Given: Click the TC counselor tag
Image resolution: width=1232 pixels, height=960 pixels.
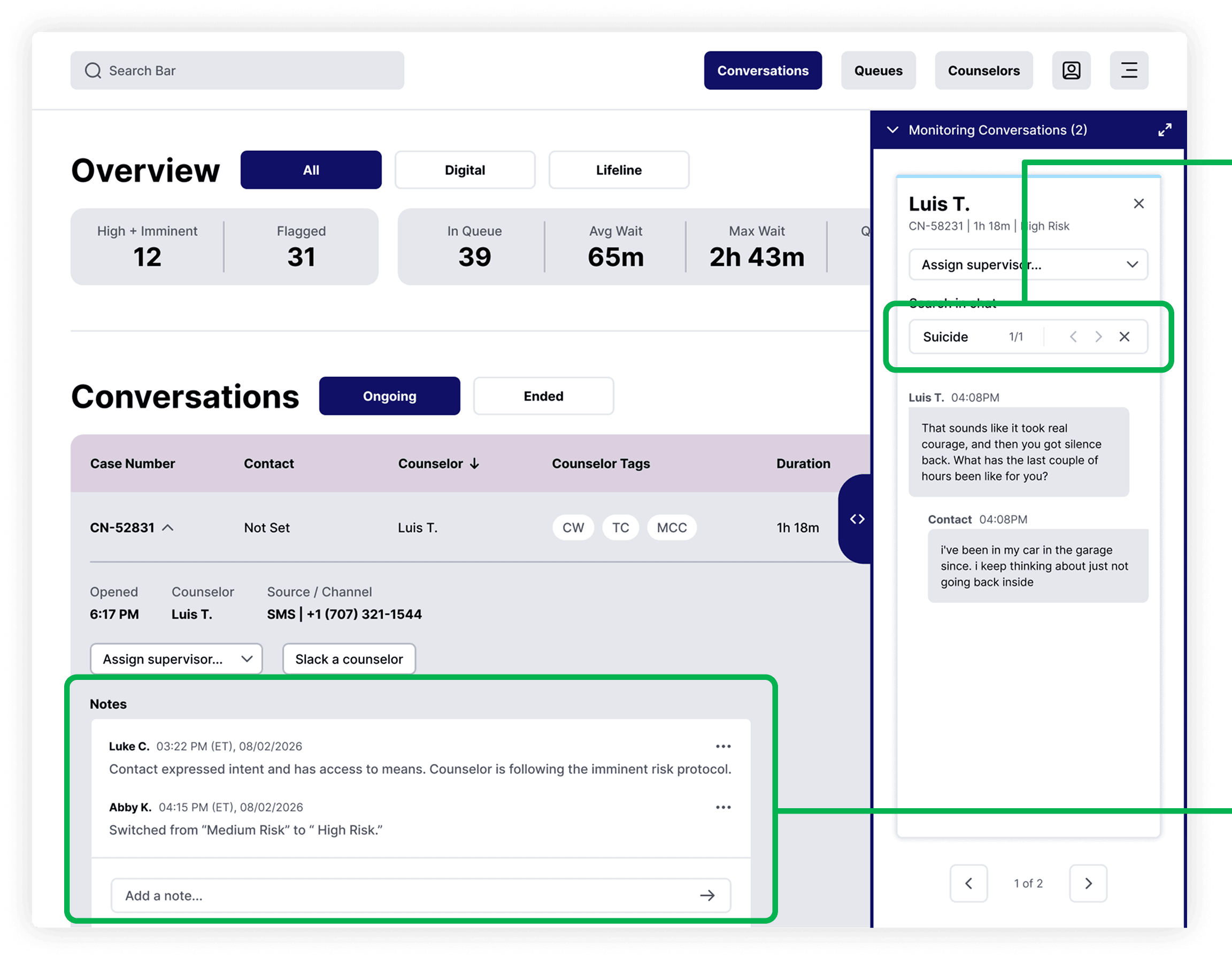Looking at the screenshot, I should coord(620,528).
